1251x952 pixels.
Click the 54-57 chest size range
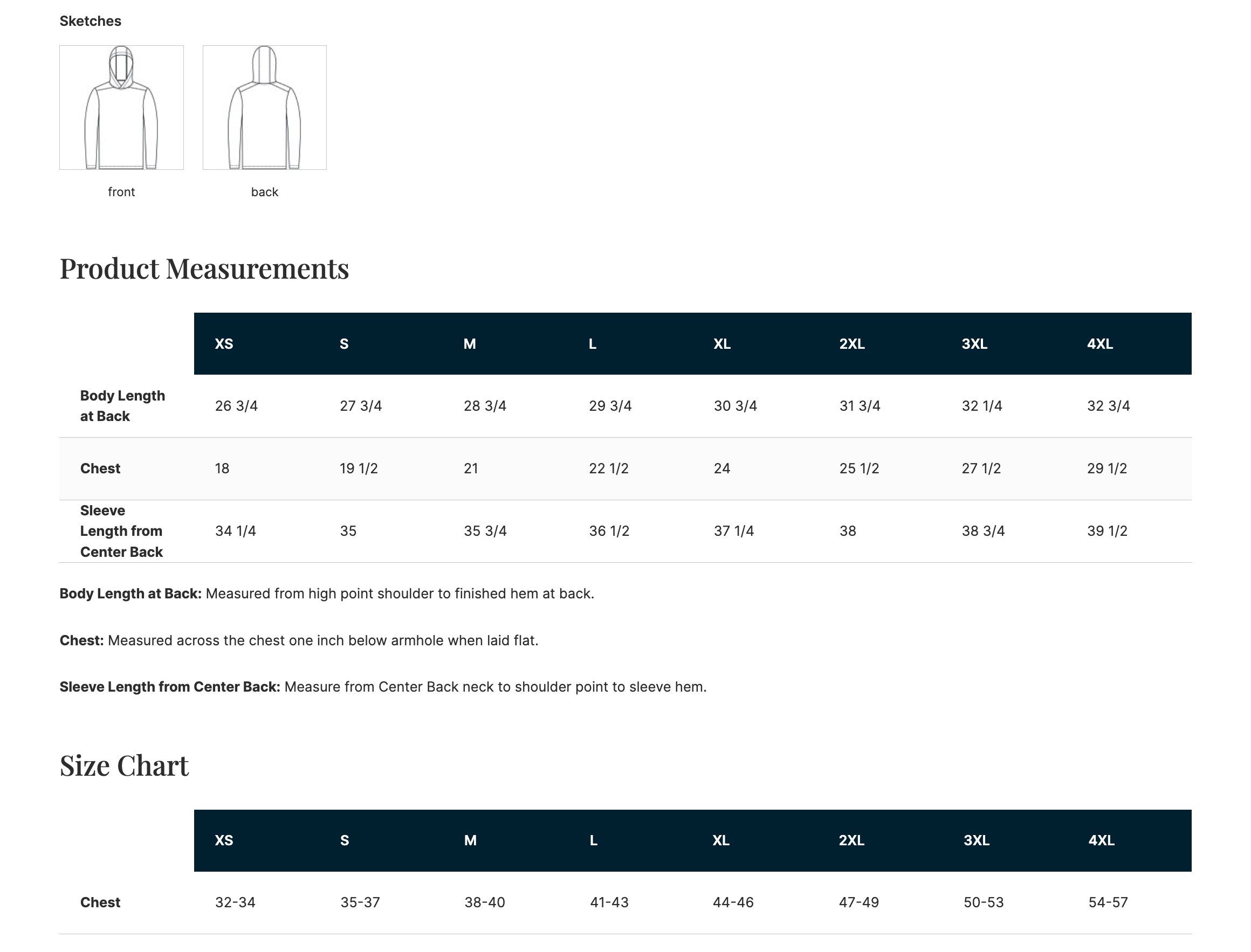(x=1108, y=903)
